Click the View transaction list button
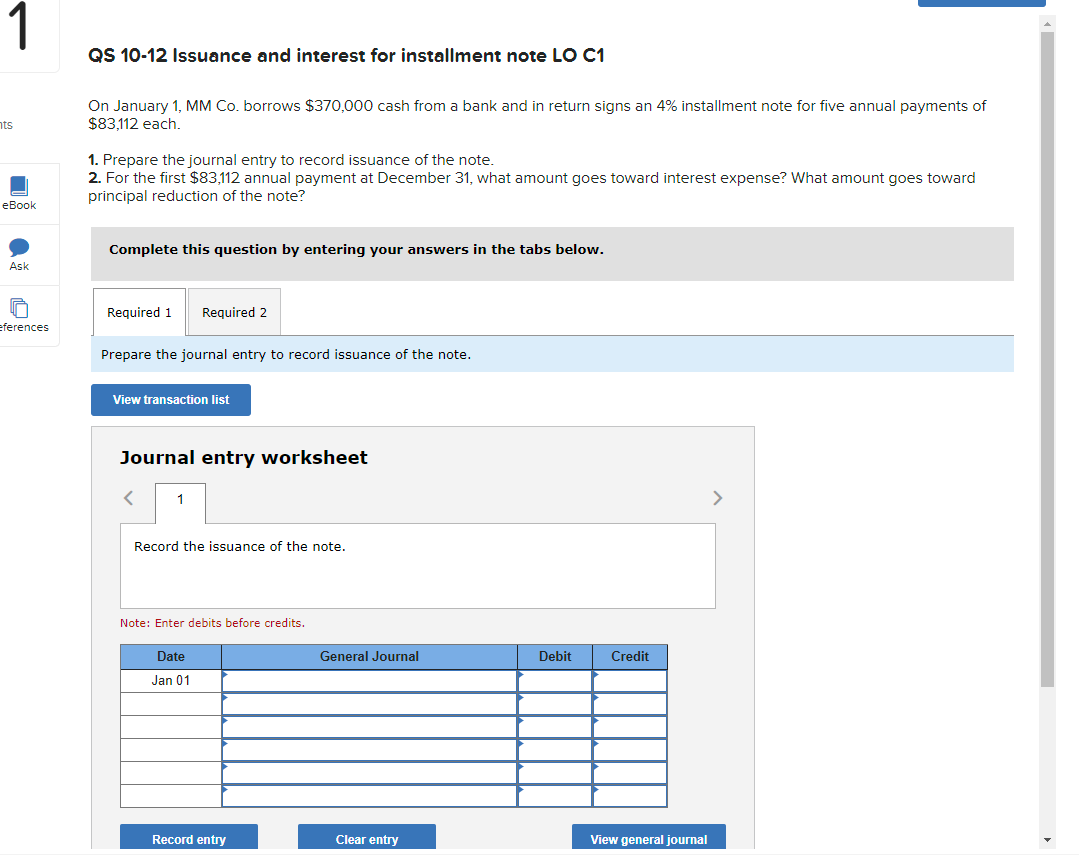Viewport: 1079px width, 858px height. point(170,399)
